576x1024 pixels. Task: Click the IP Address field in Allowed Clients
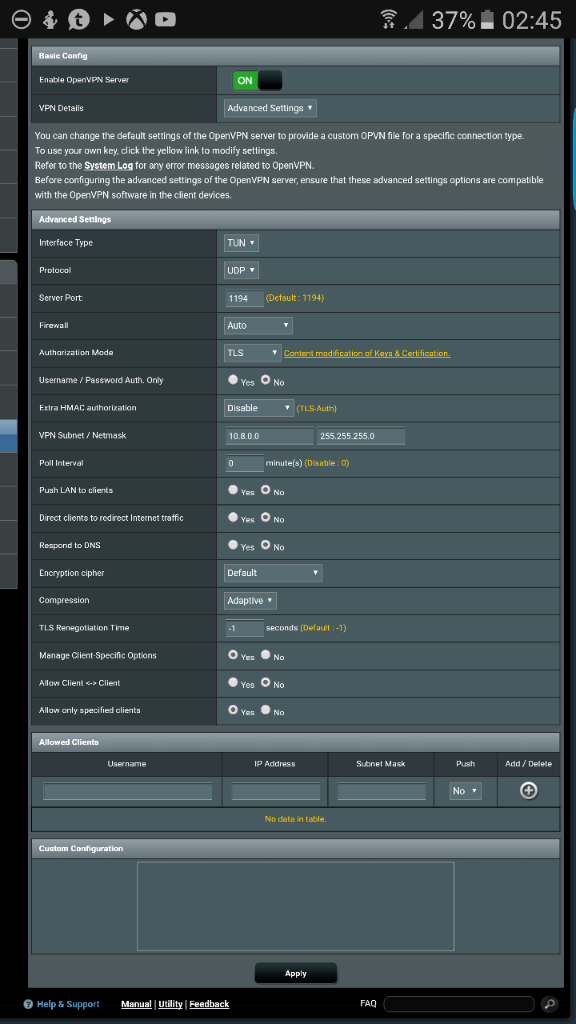pyautogui.click(x=276, y=792)
